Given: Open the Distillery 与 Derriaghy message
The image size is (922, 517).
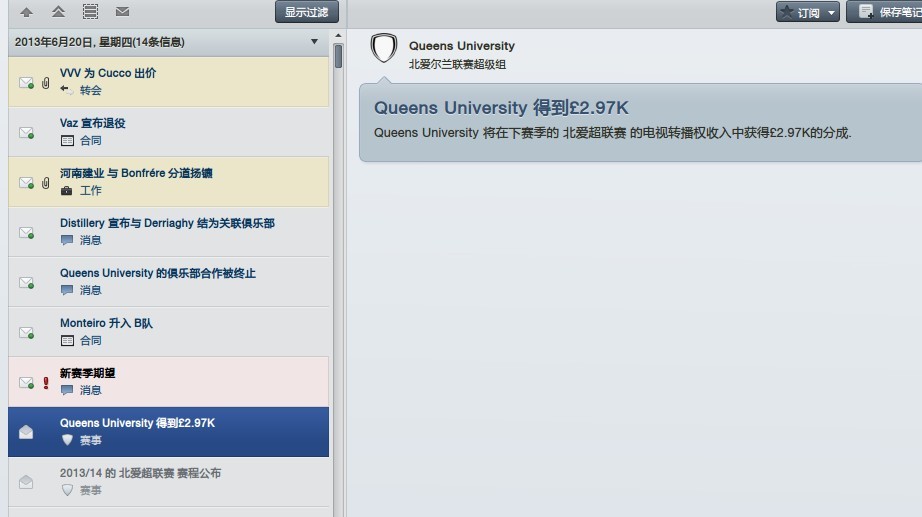Looking at the screenshot, I should click(167, 223).
